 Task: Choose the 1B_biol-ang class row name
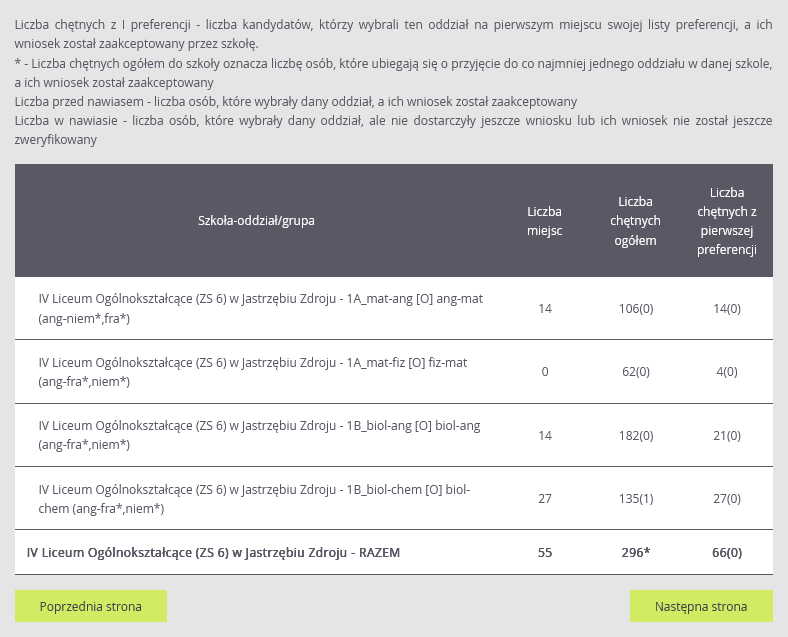pos(259,435)
